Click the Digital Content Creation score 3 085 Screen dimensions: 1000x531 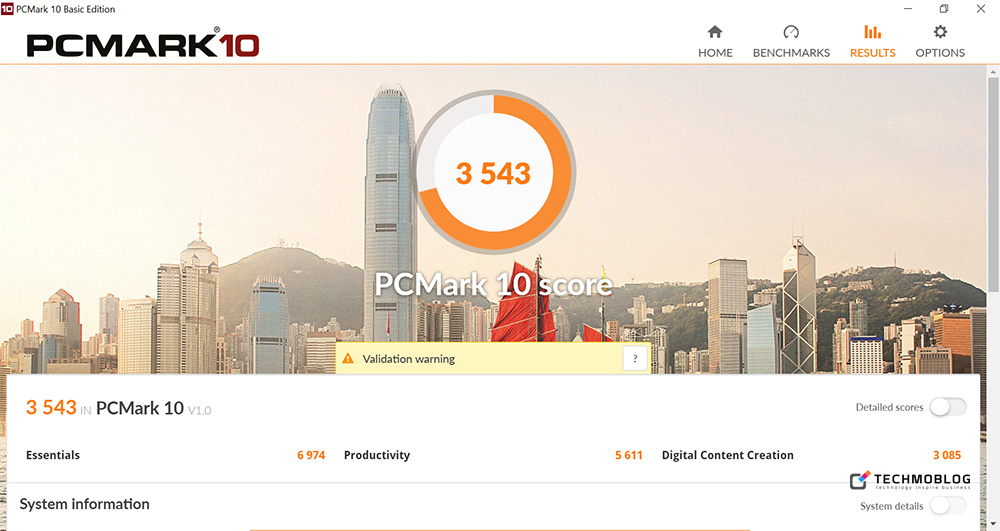click(947, 455)
